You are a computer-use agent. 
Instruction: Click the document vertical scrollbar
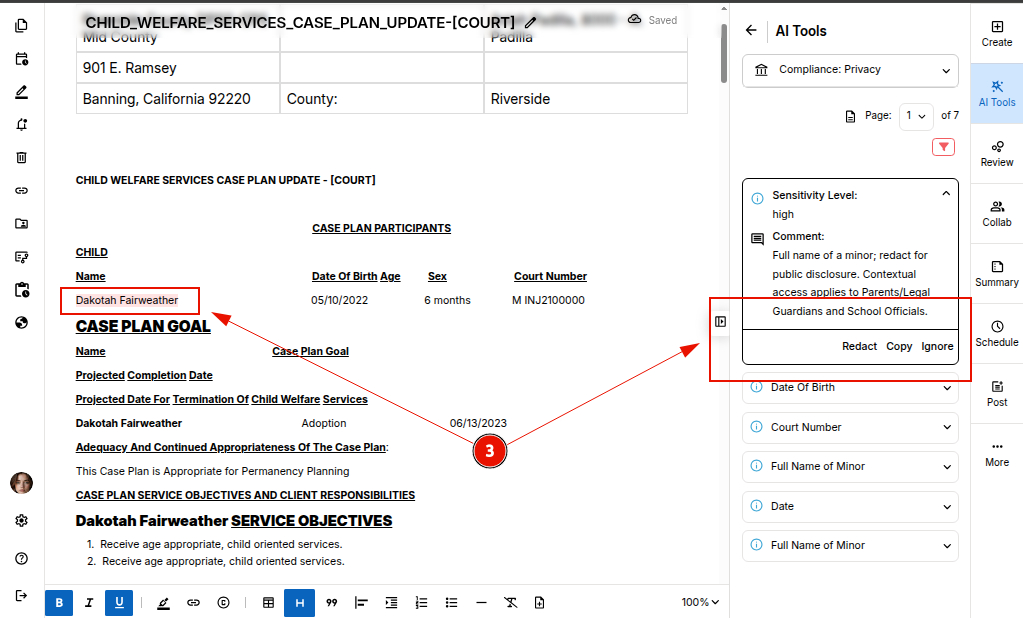[723, 53]
